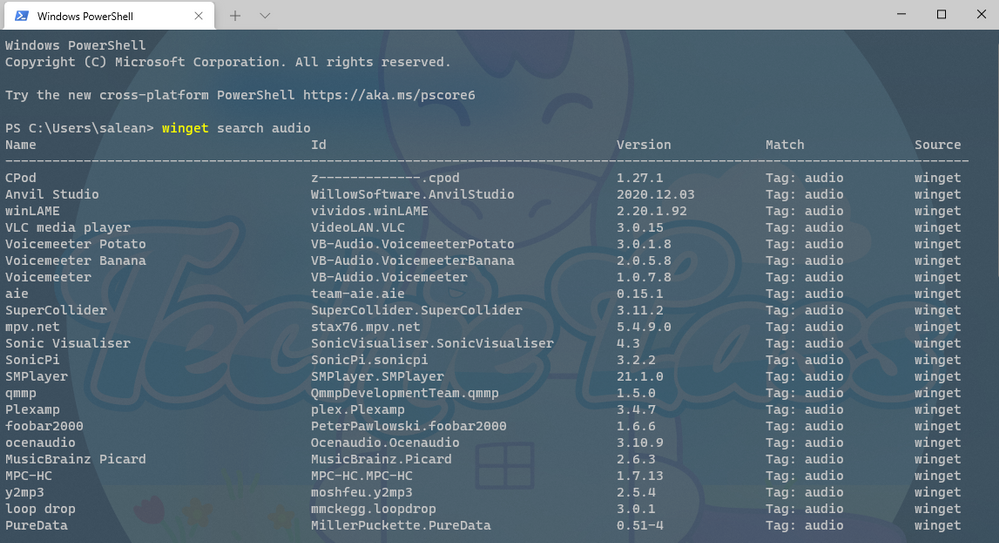Click the qmmp name entry

point(21,393)
